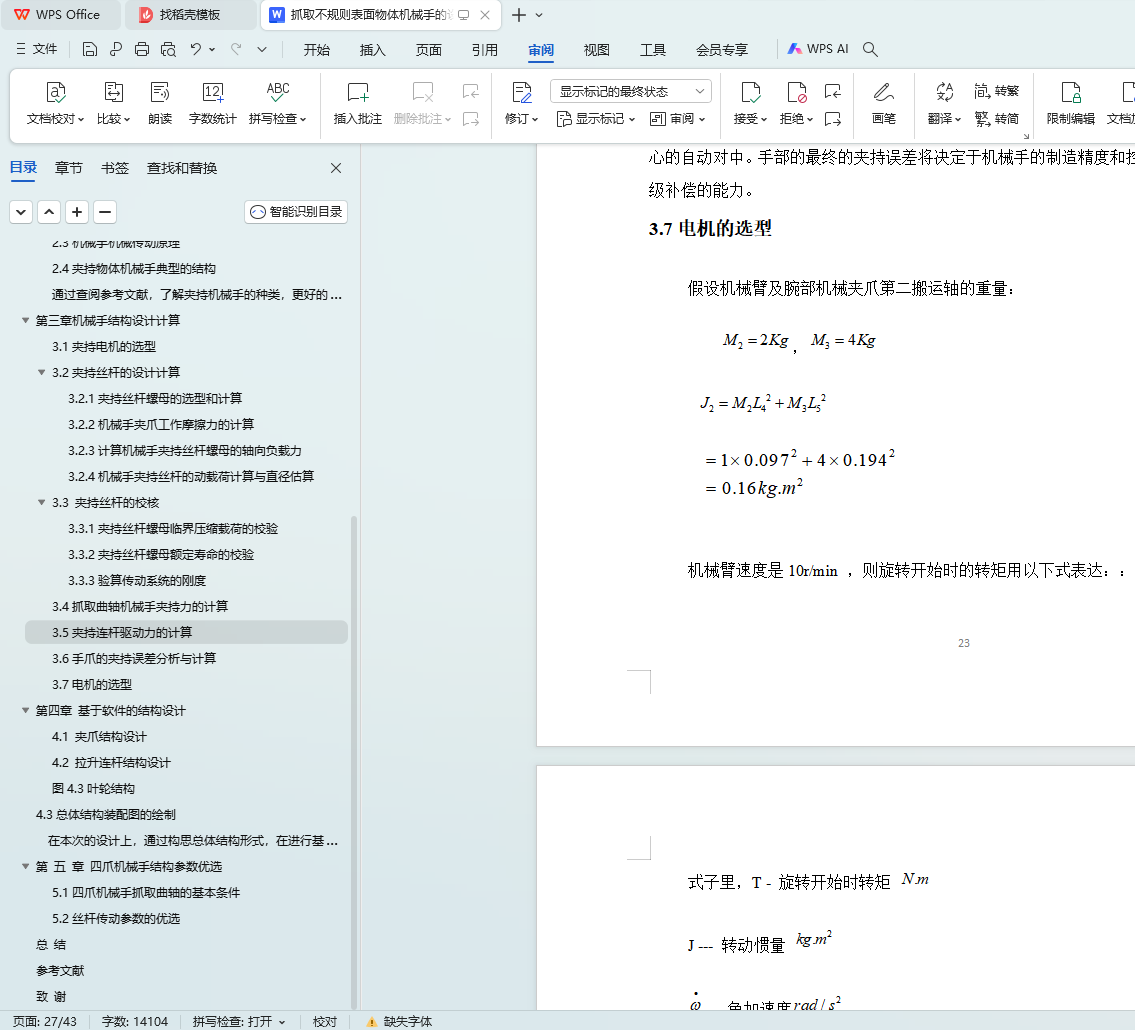Open the 显示标记 dropdown
The height and width of the screenshot is (1030, 1135).
coord(596,119)
